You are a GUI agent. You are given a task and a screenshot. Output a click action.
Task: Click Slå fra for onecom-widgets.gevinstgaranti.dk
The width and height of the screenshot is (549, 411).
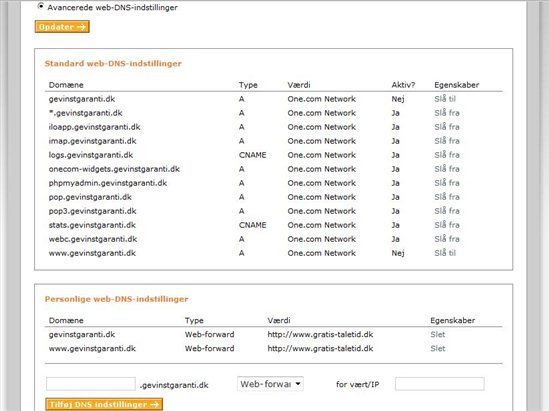447,169
